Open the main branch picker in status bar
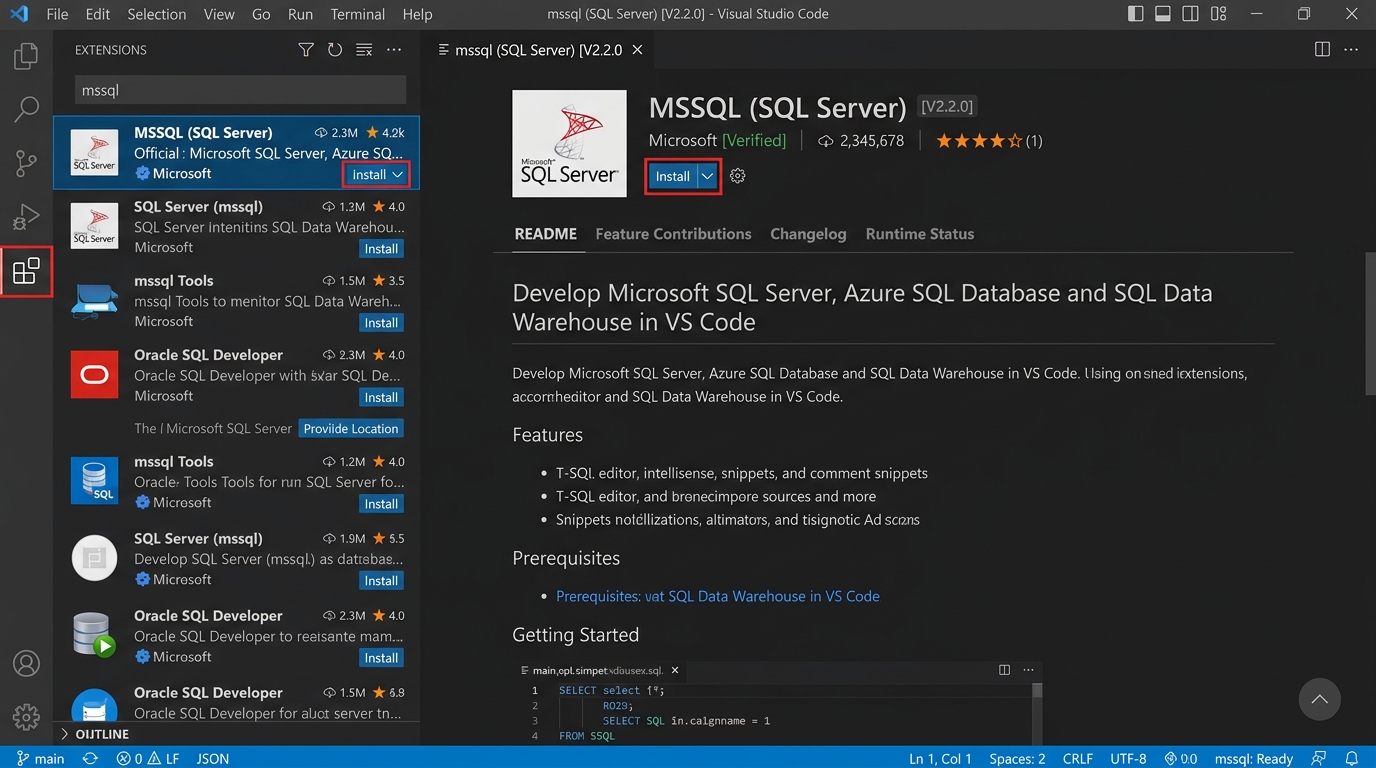This screenshot has width=1376, height=768. tap(41, 758)
